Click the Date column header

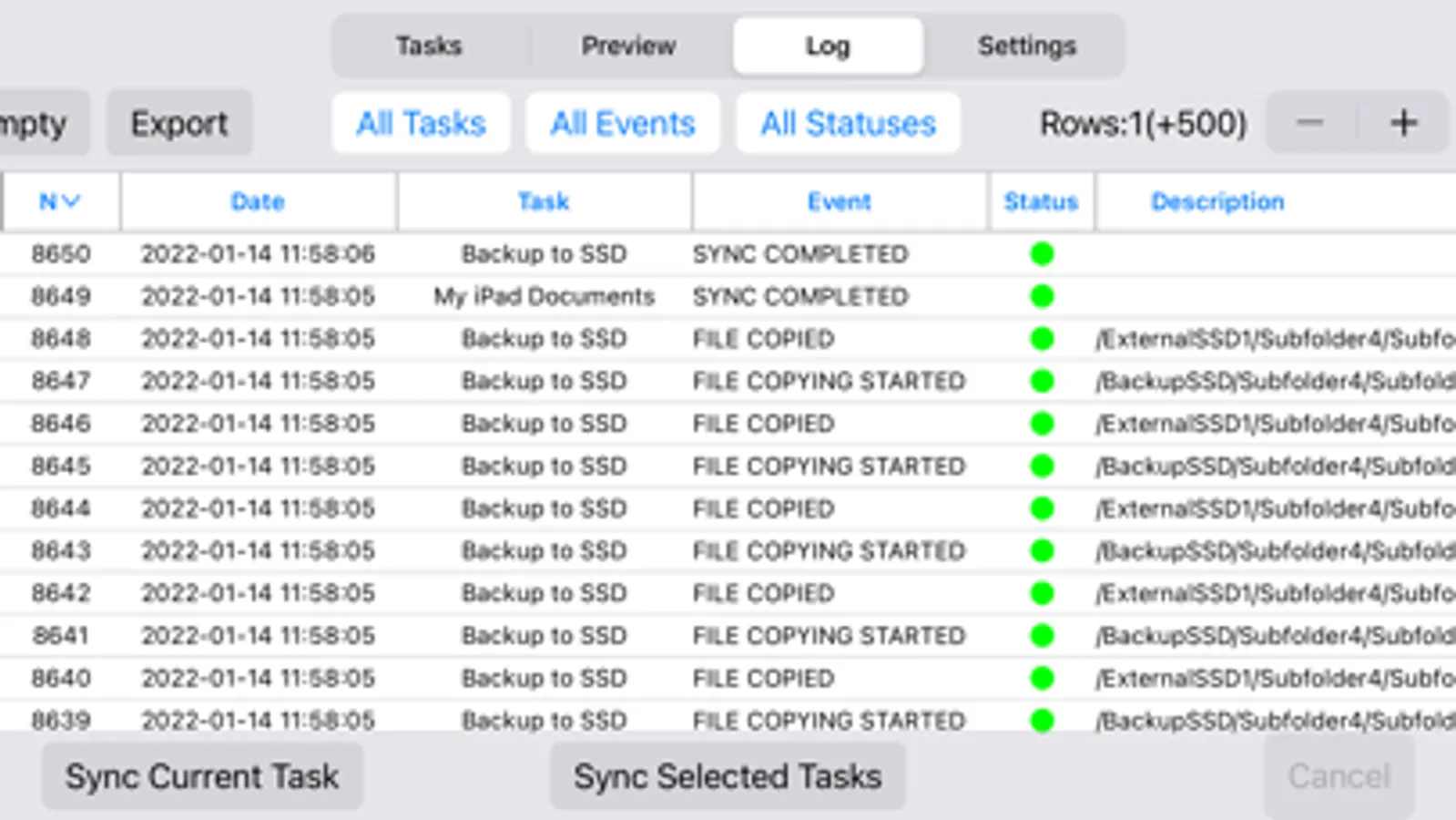click(258, 201)
